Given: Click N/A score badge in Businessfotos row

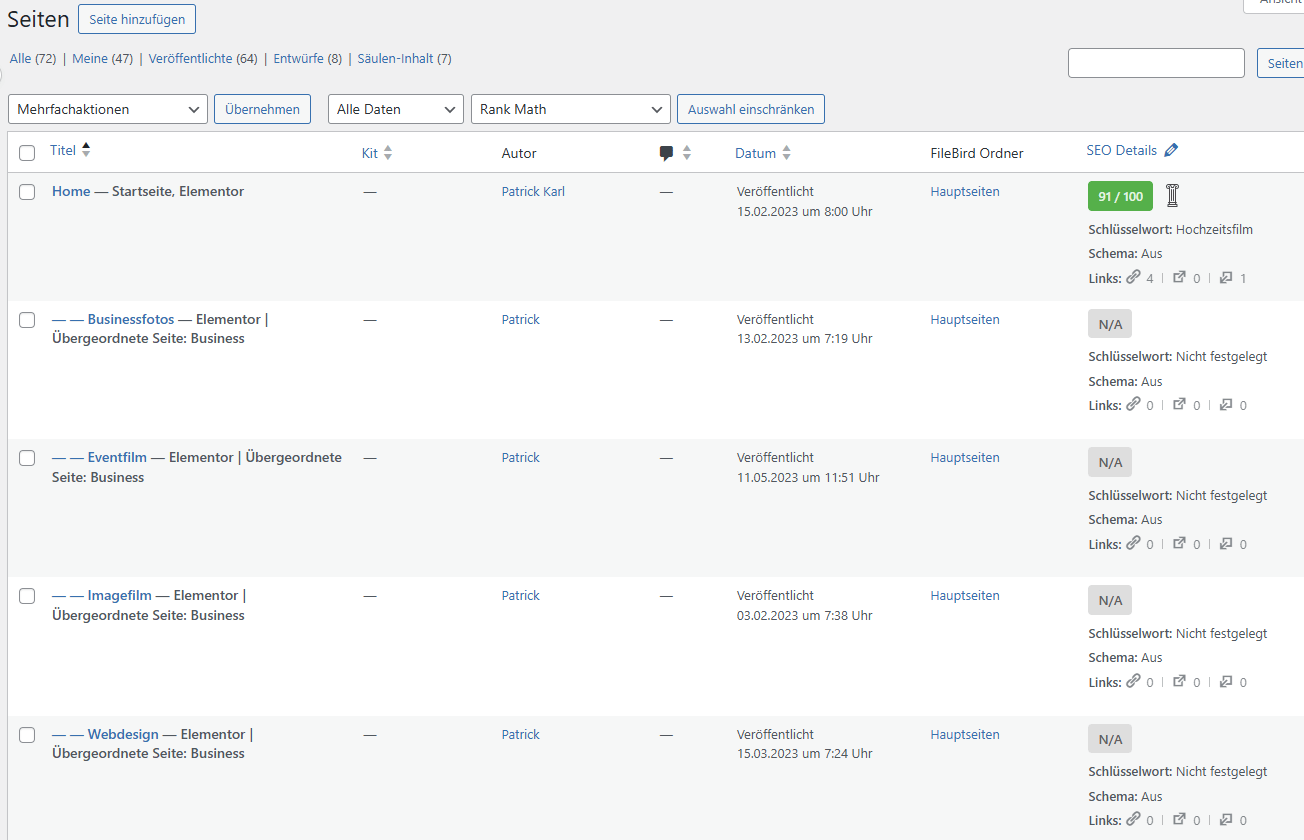Looking at the screenshot, I should point(1110,324).
